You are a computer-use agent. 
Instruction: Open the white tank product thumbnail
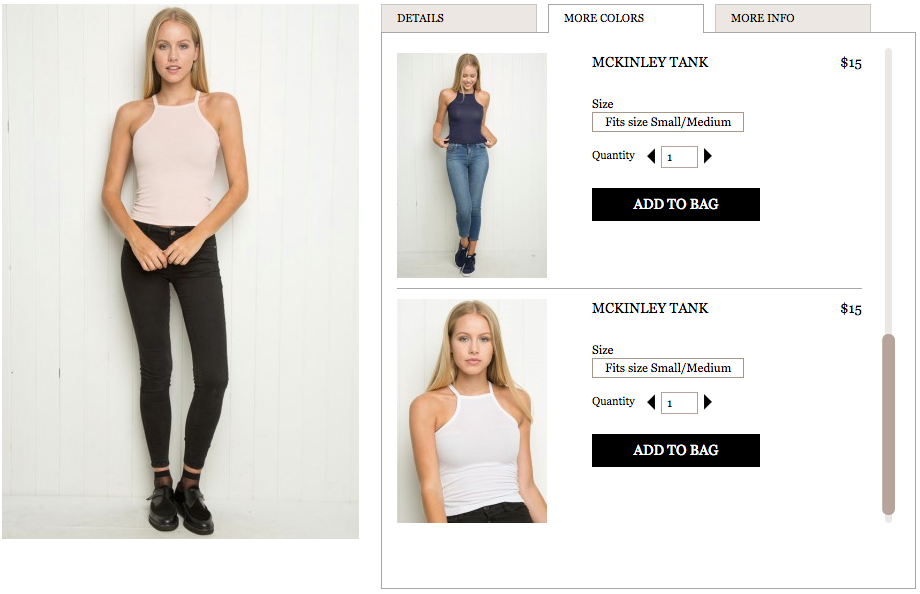click(472, 411)
